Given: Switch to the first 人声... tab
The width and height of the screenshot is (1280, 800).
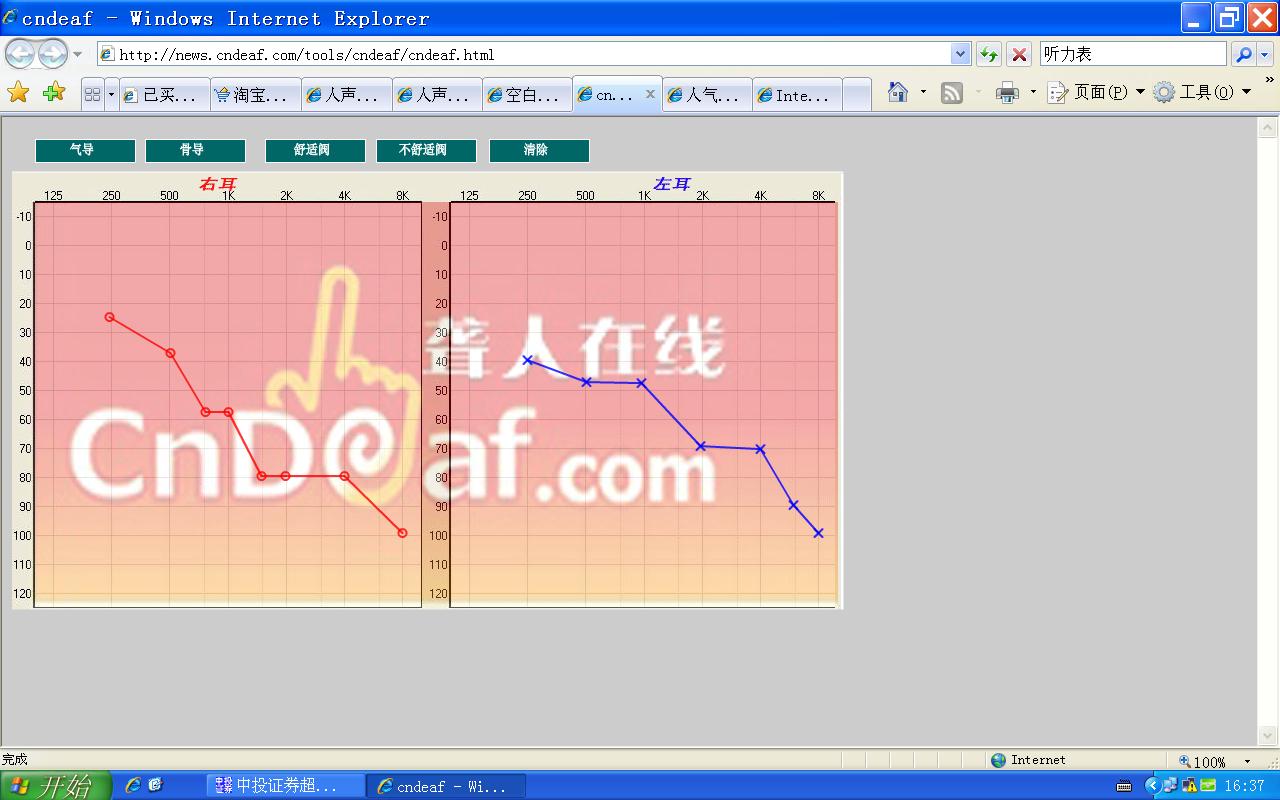Looking at the screenshot, I should tap(347, 95).
